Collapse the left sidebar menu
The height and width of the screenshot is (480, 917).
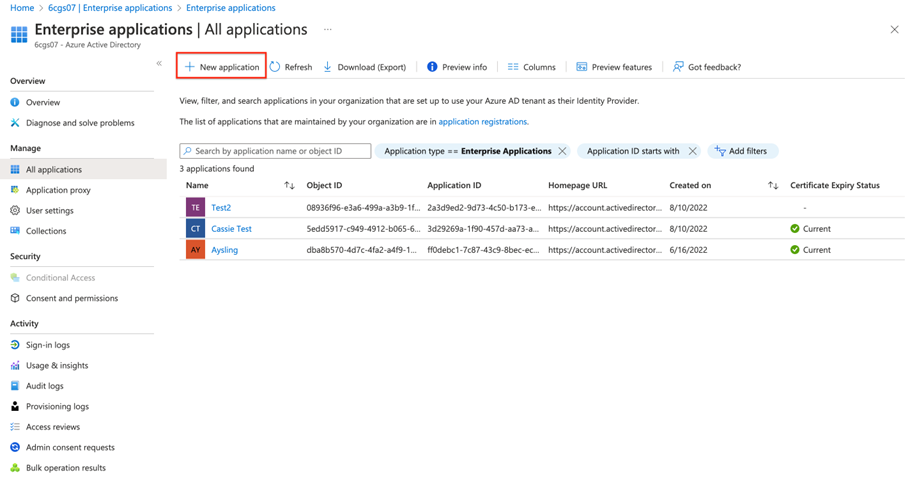159,64
